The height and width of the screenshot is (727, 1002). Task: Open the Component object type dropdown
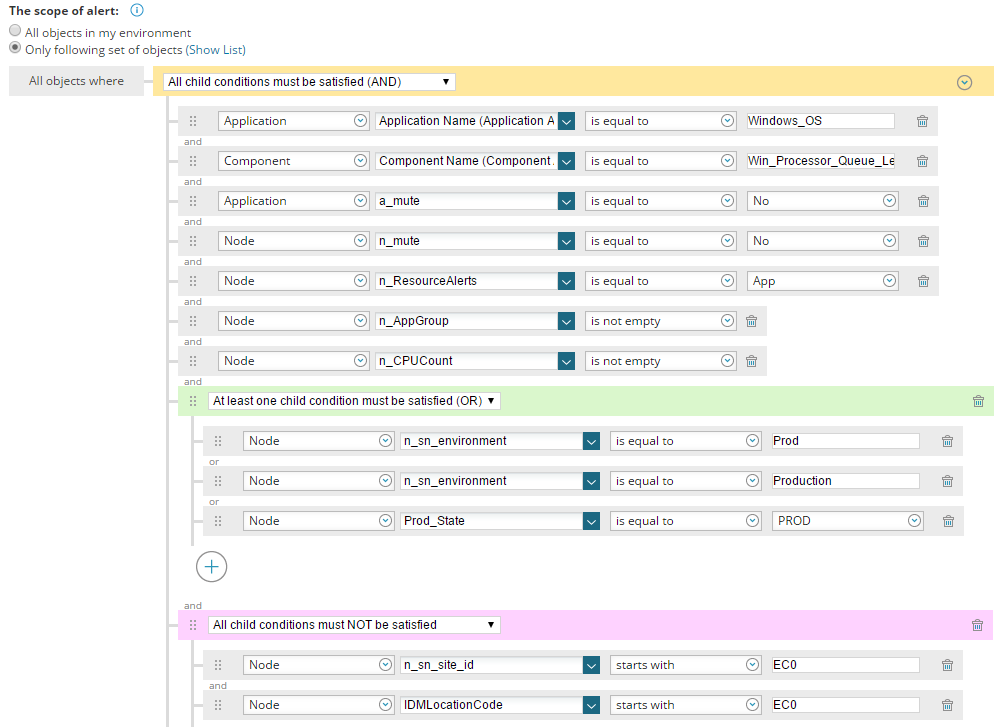(293, 161)
